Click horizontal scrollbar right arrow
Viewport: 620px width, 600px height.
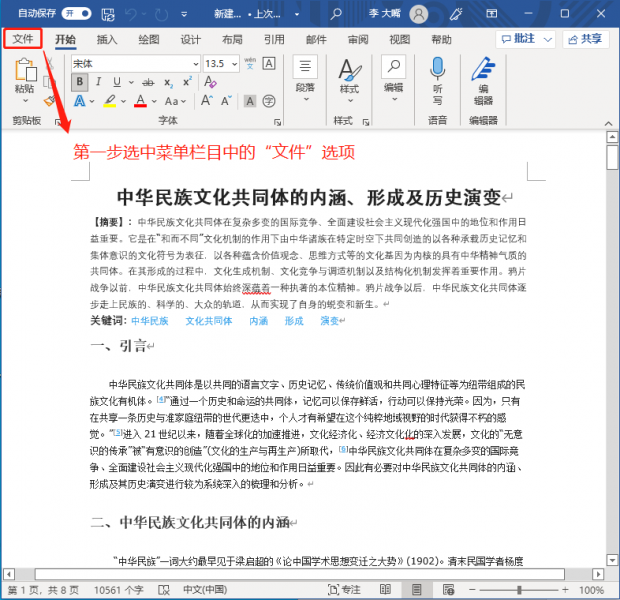click(598, 574)
